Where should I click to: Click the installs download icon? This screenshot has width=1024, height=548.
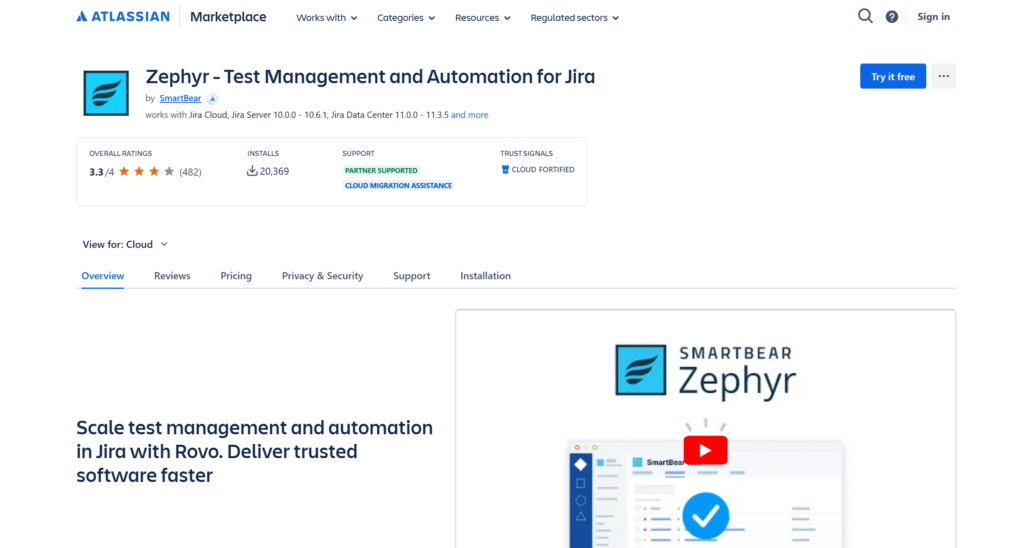pyautogui.click(x=252, y=171)
